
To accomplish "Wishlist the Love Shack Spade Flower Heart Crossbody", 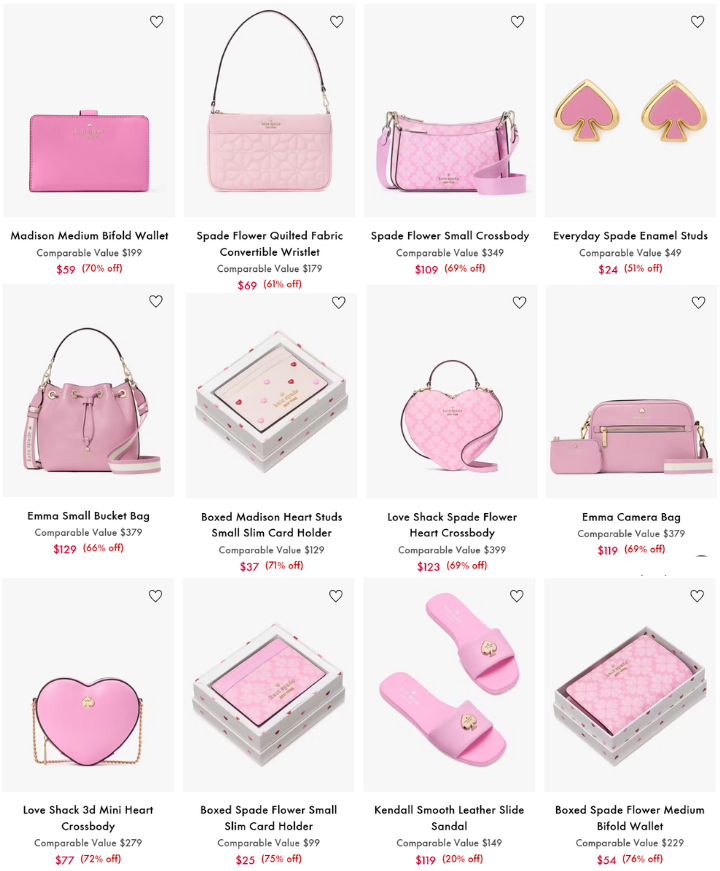I will click(519, 302).
